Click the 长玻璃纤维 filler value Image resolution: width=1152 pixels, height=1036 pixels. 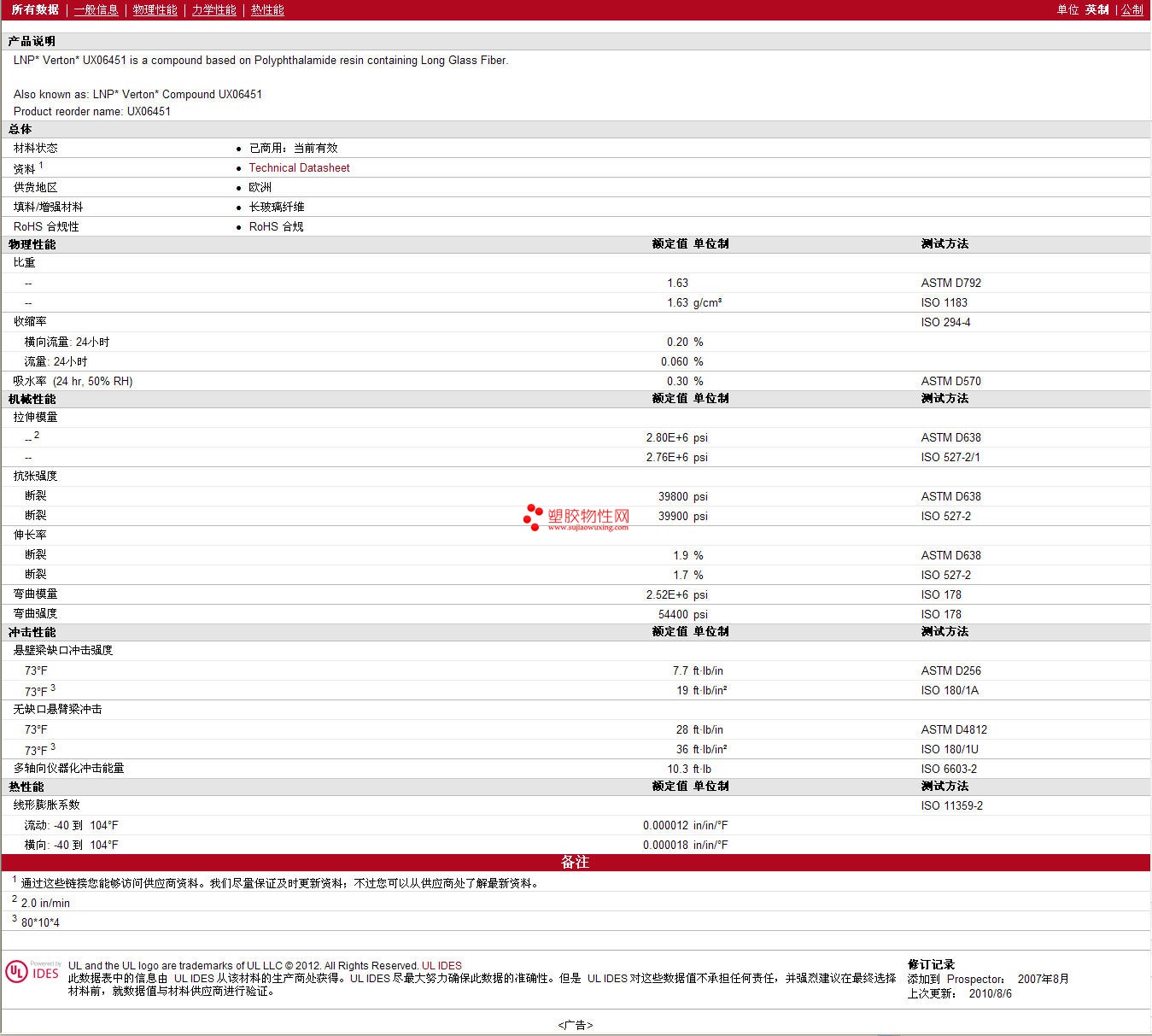pos(277,207)
